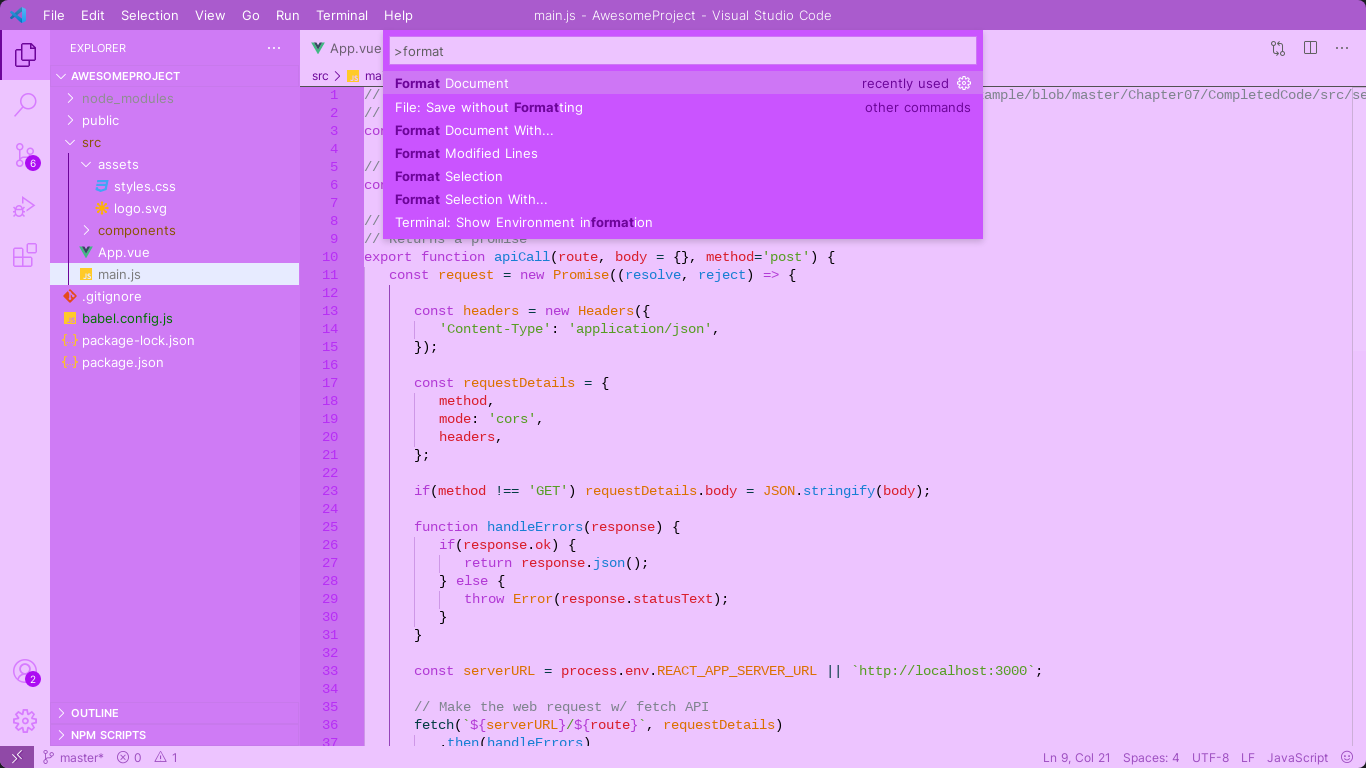Viewport: 1366px width, 768px height.
Task: Open the Explorer view in activity bar
Action: pyautogui.click(x=25, y=54)
